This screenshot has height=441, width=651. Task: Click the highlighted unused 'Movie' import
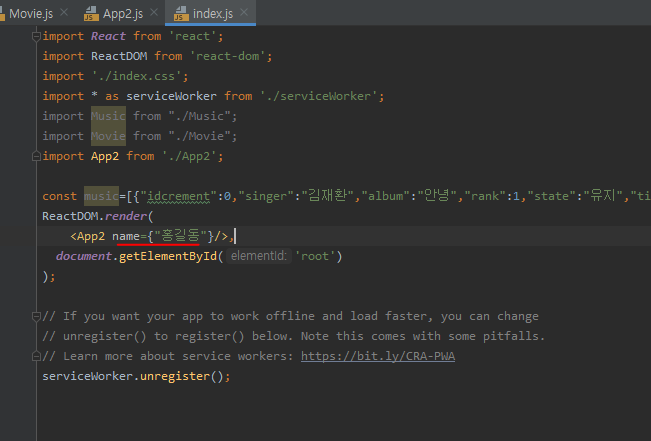pyautogui.click(x=108, y=136)
